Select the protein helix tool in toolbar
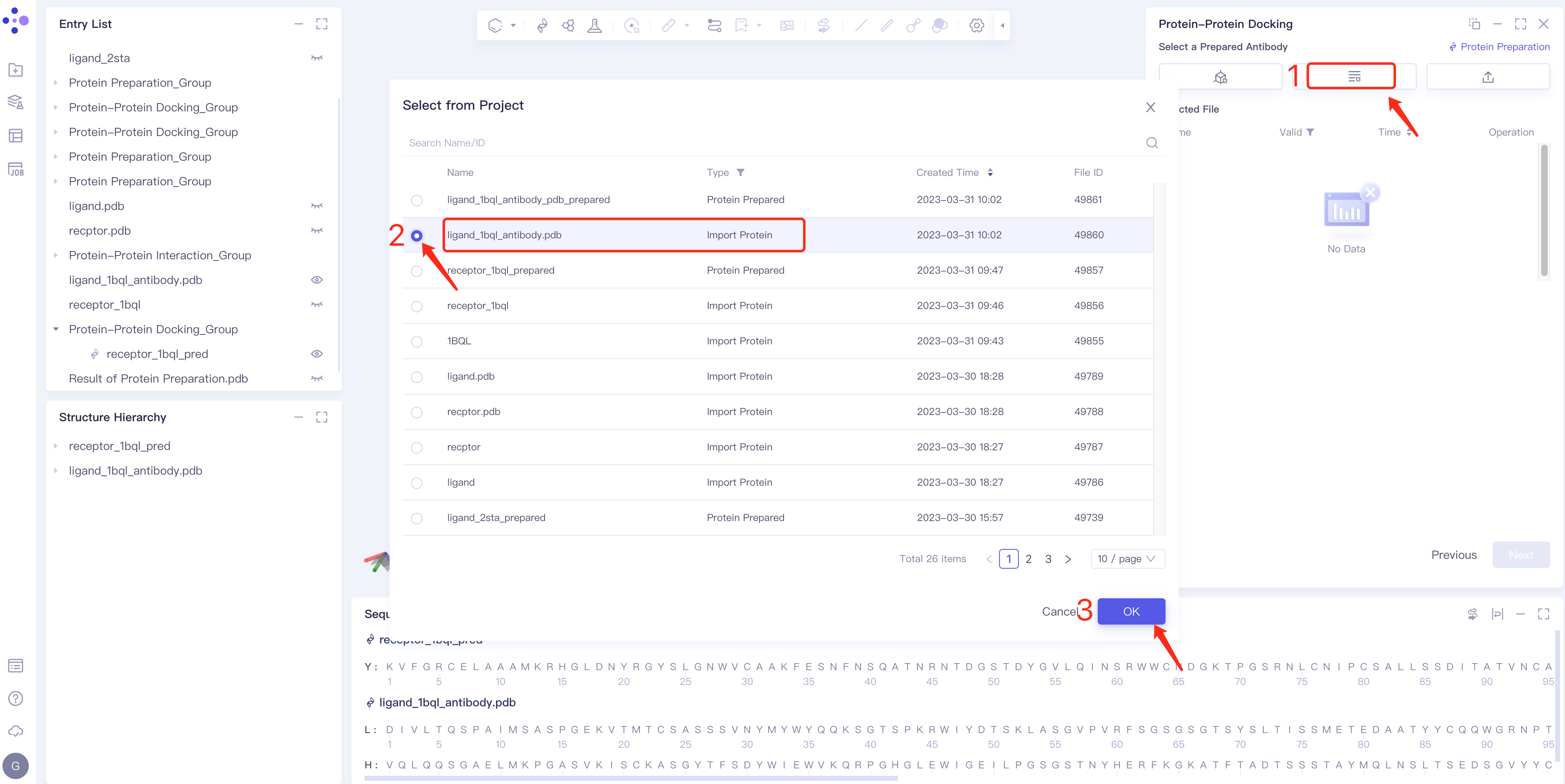Image resolution: width=1565 pixels, height=784 pixels. click(x=542, y=25)
